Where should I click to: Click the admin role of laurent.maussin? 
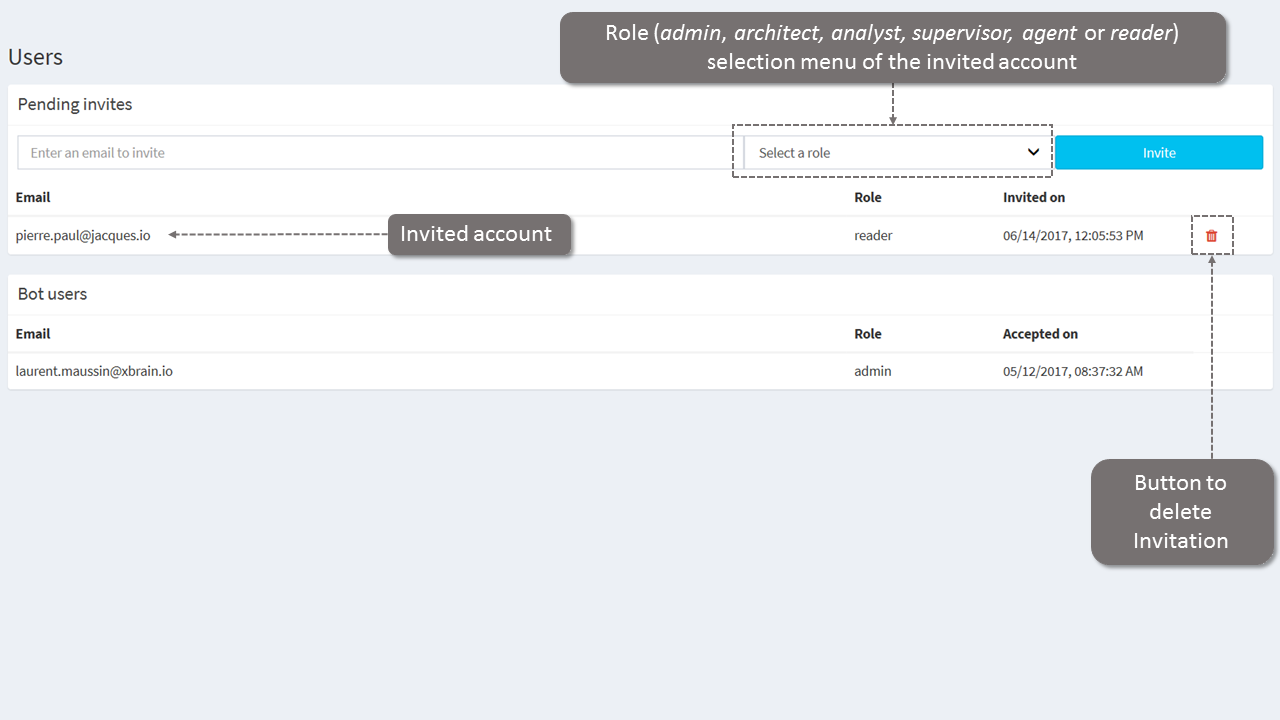coord(873,371)
